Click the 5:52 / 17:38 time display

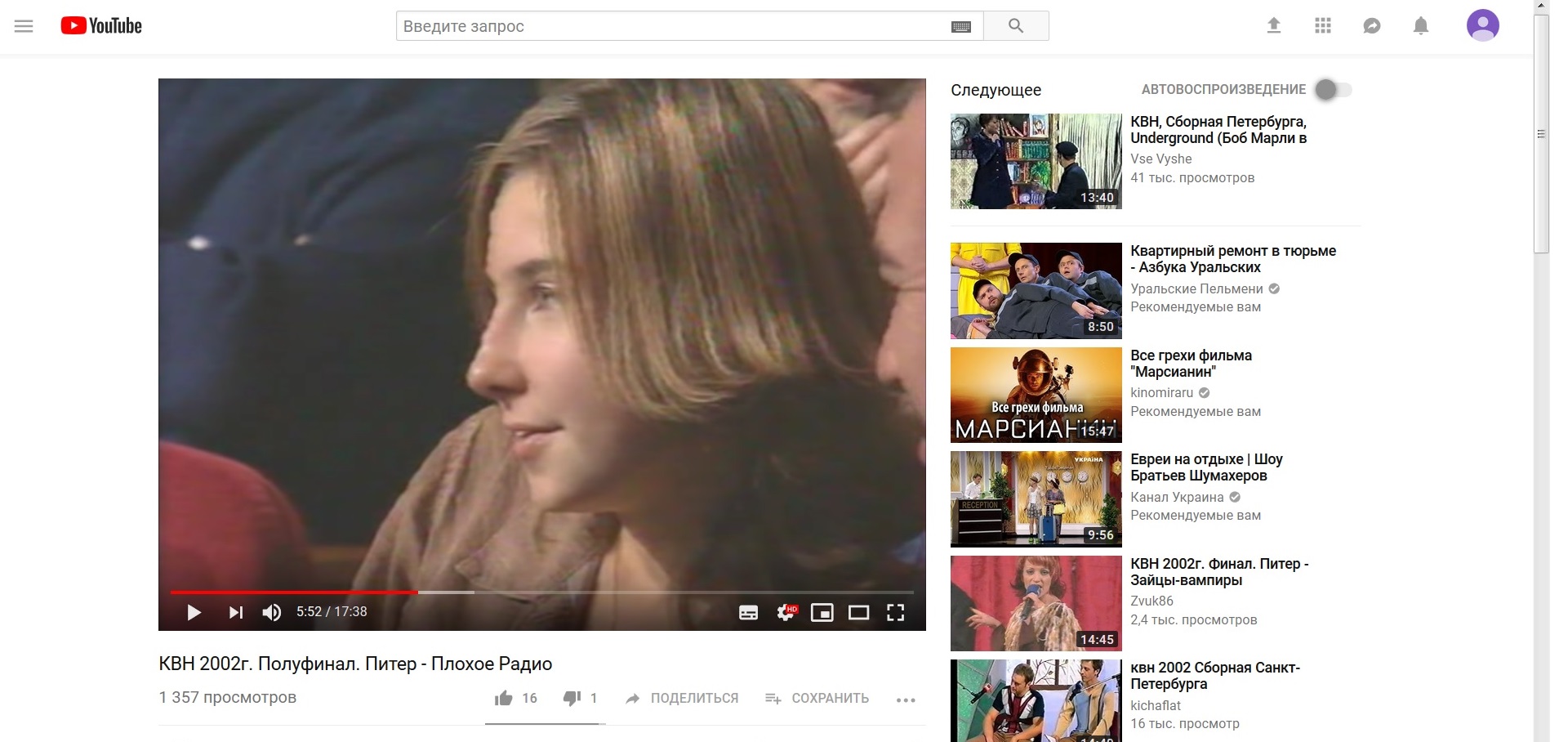332,611
